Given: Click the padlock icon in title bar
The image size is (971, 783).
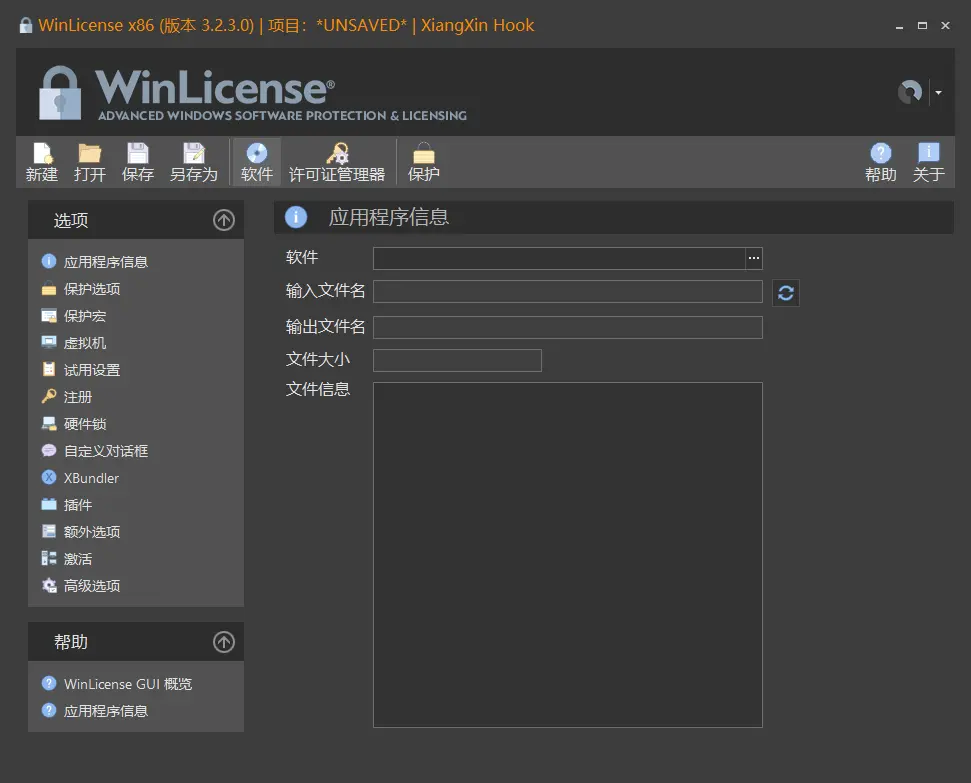Looking at the screenshot, I should (x=25, y=25).
